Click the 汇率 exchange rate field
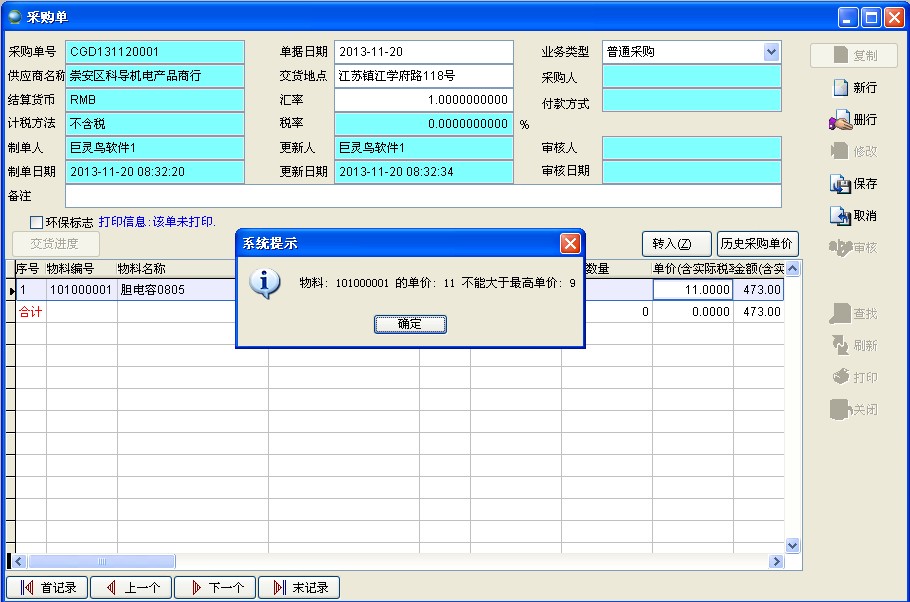This screenshot has width=910, height=602. pos(423,100)
